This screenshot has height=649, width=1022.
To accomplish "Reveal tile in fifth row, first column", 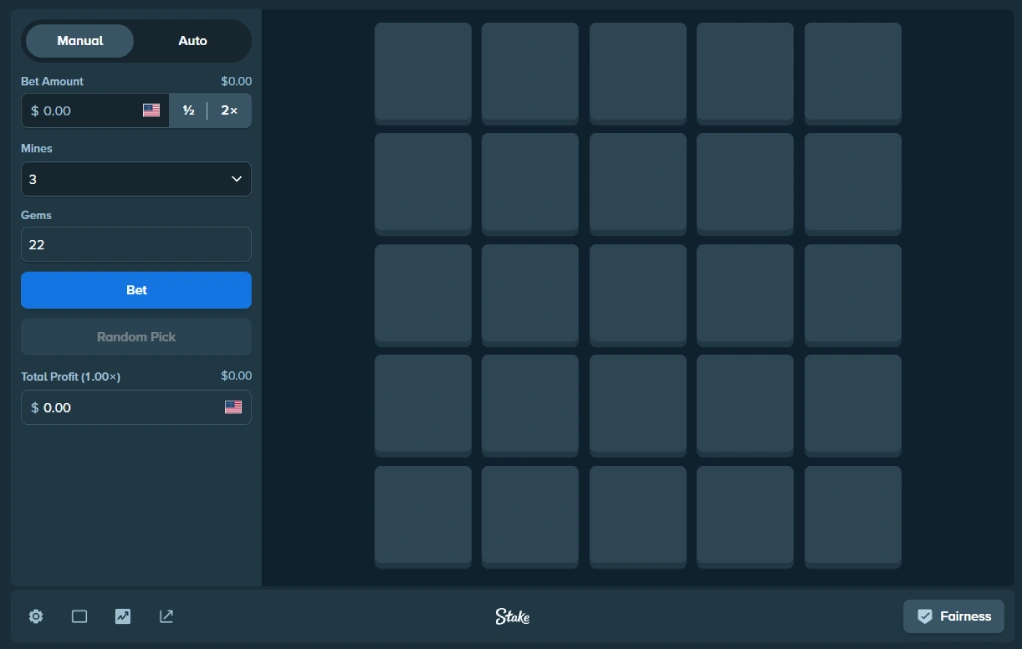I will point(423,517).
